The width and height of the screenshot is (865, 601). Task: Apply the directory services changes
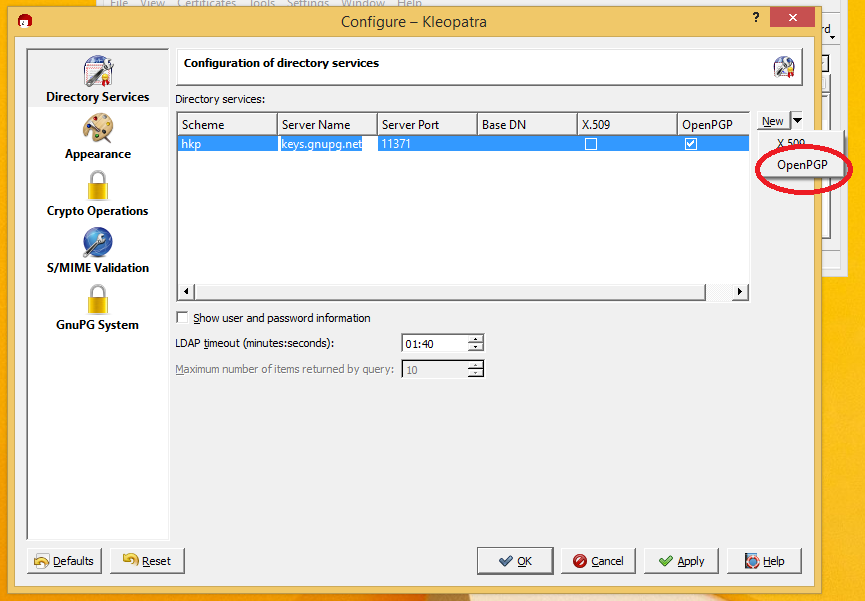click(681, 561)
